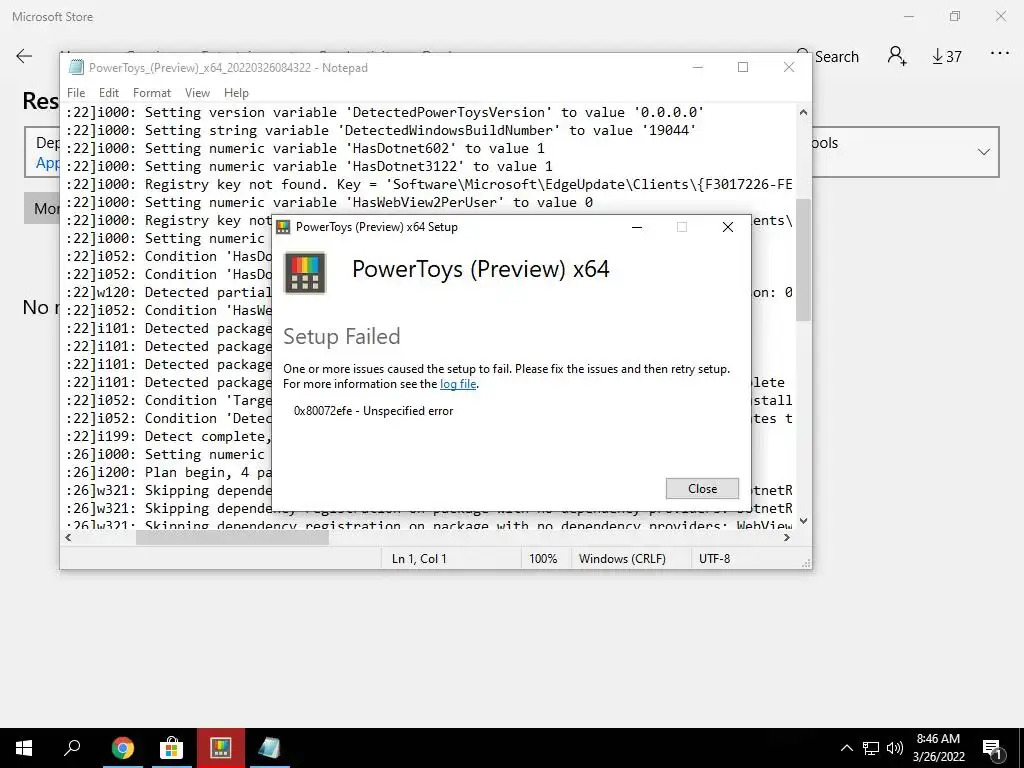Open Google Chrome from taskbar

122,748
